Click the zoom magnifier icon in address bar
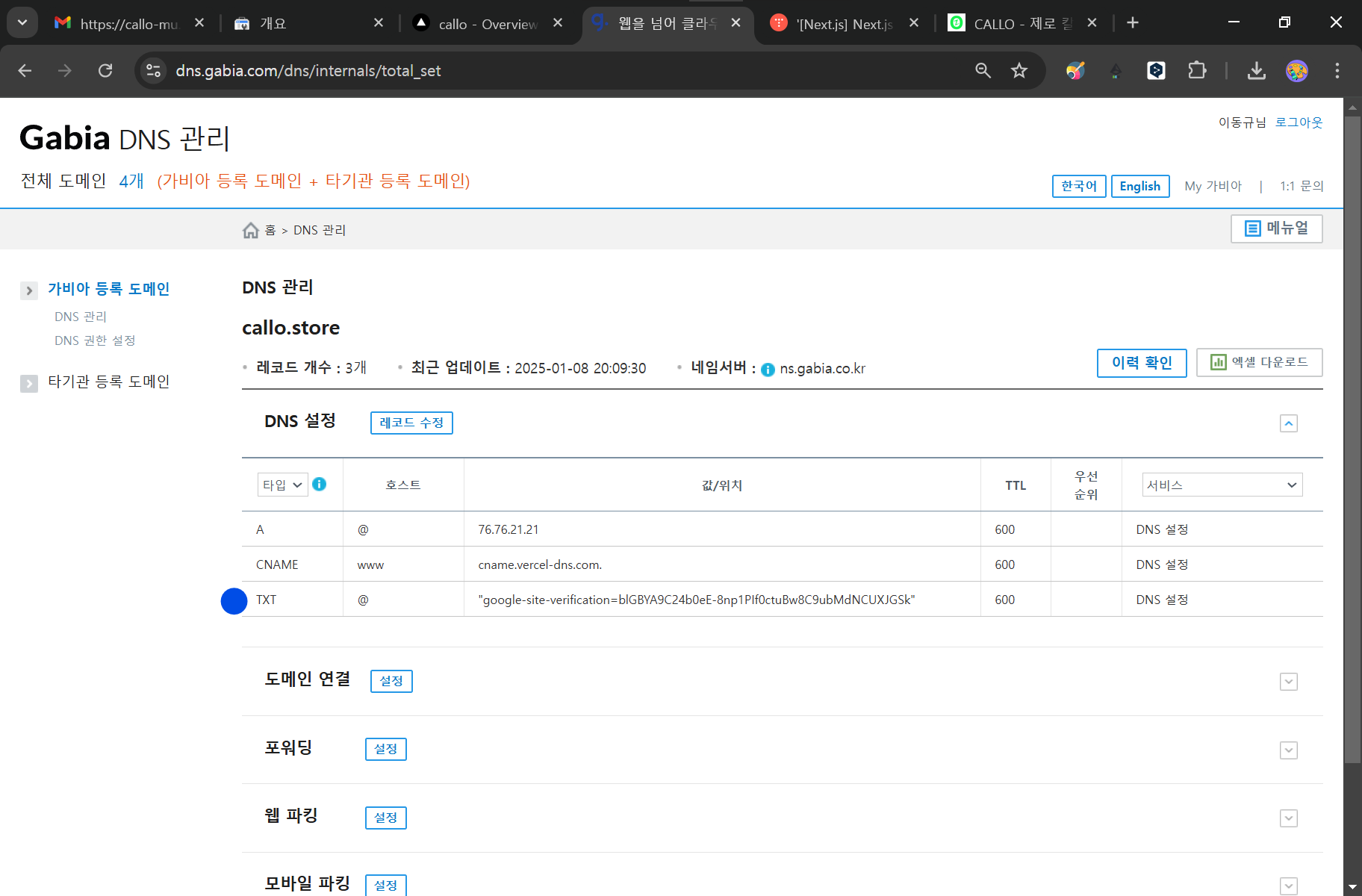Screen dimensions: 1362x896 pyautogui.click(x=983, y=71)
